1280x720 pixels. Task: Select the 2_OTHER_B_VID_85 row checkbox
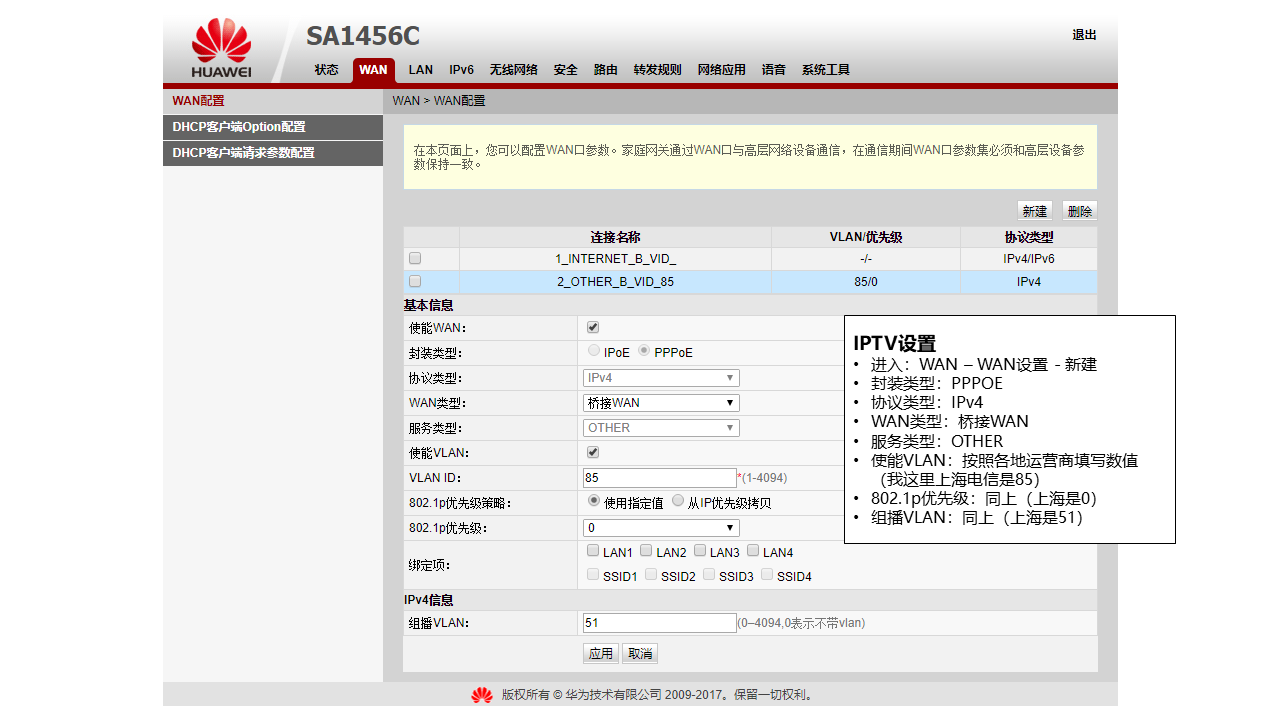[x=415, y=282]
